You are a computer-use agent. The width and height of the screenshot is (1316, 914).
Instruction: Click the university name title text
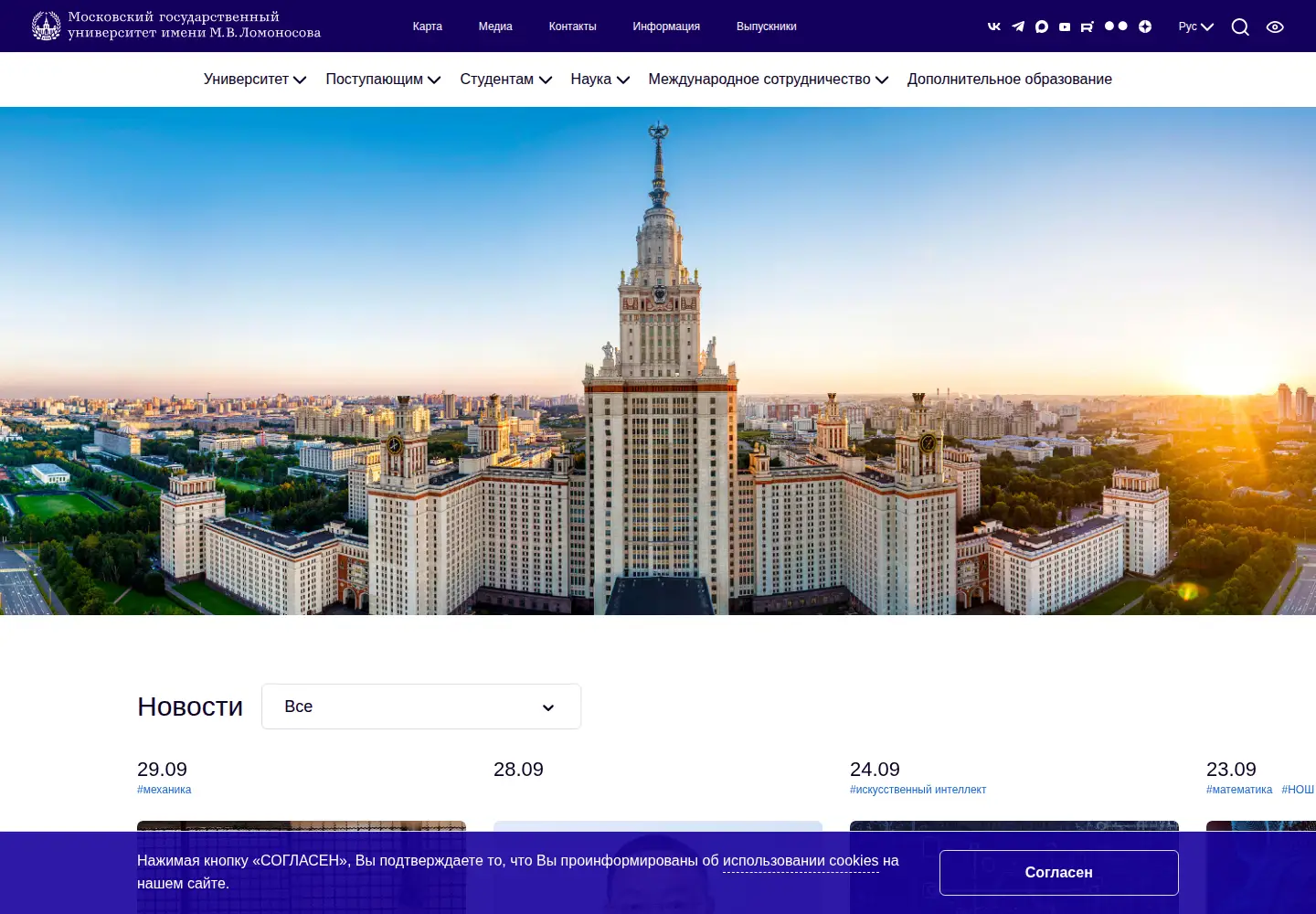[194, 25]
